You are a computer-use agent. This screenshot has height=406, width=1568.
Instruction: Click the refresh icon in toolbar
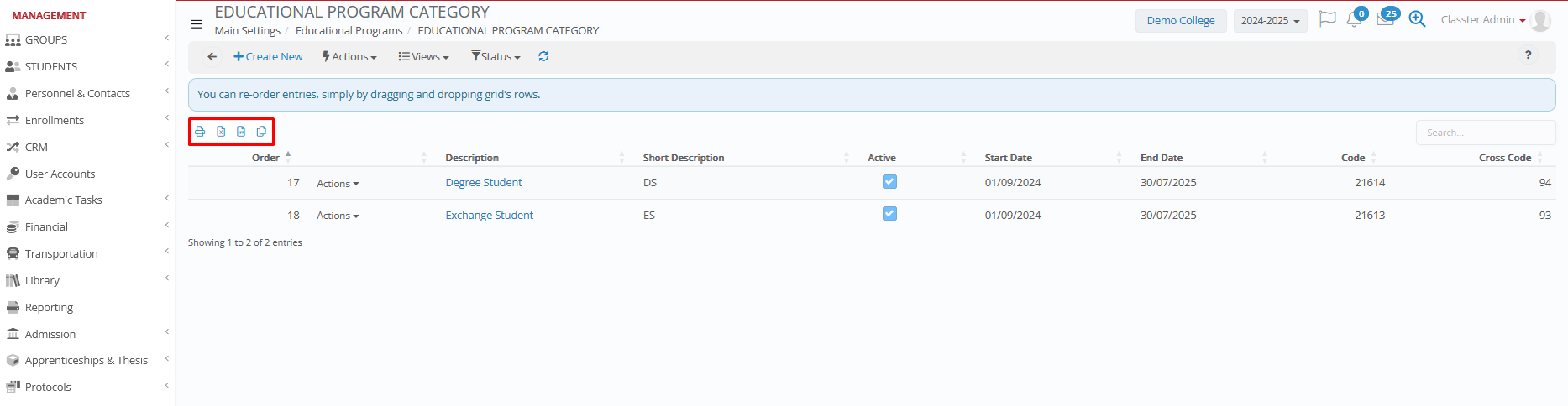pos(543,56)
